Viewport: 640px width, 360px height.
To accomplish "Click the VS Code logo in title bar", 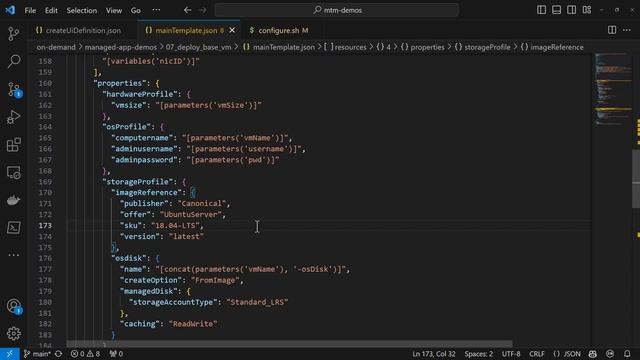I will (x=10, y=10).
